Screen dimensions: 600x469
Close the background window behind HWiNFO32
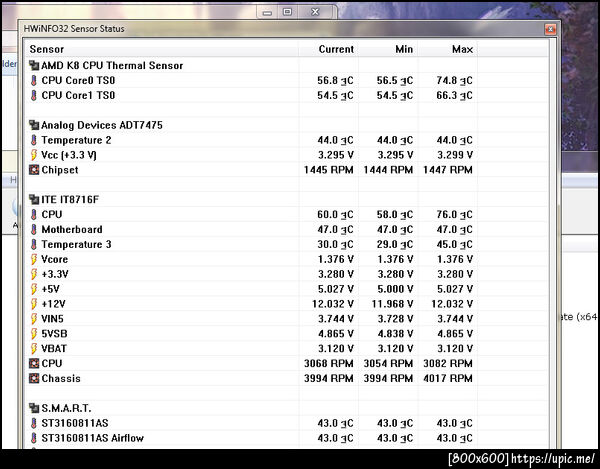(x=315, y=12)
